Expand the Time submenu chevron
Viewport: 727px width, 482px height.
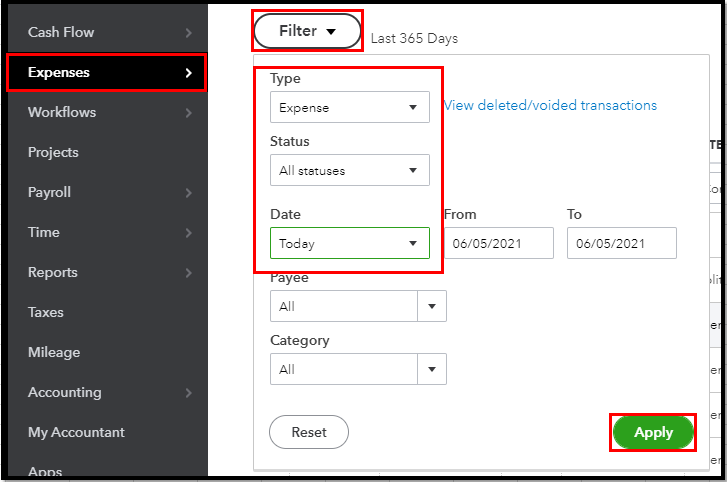click(188, 233)
